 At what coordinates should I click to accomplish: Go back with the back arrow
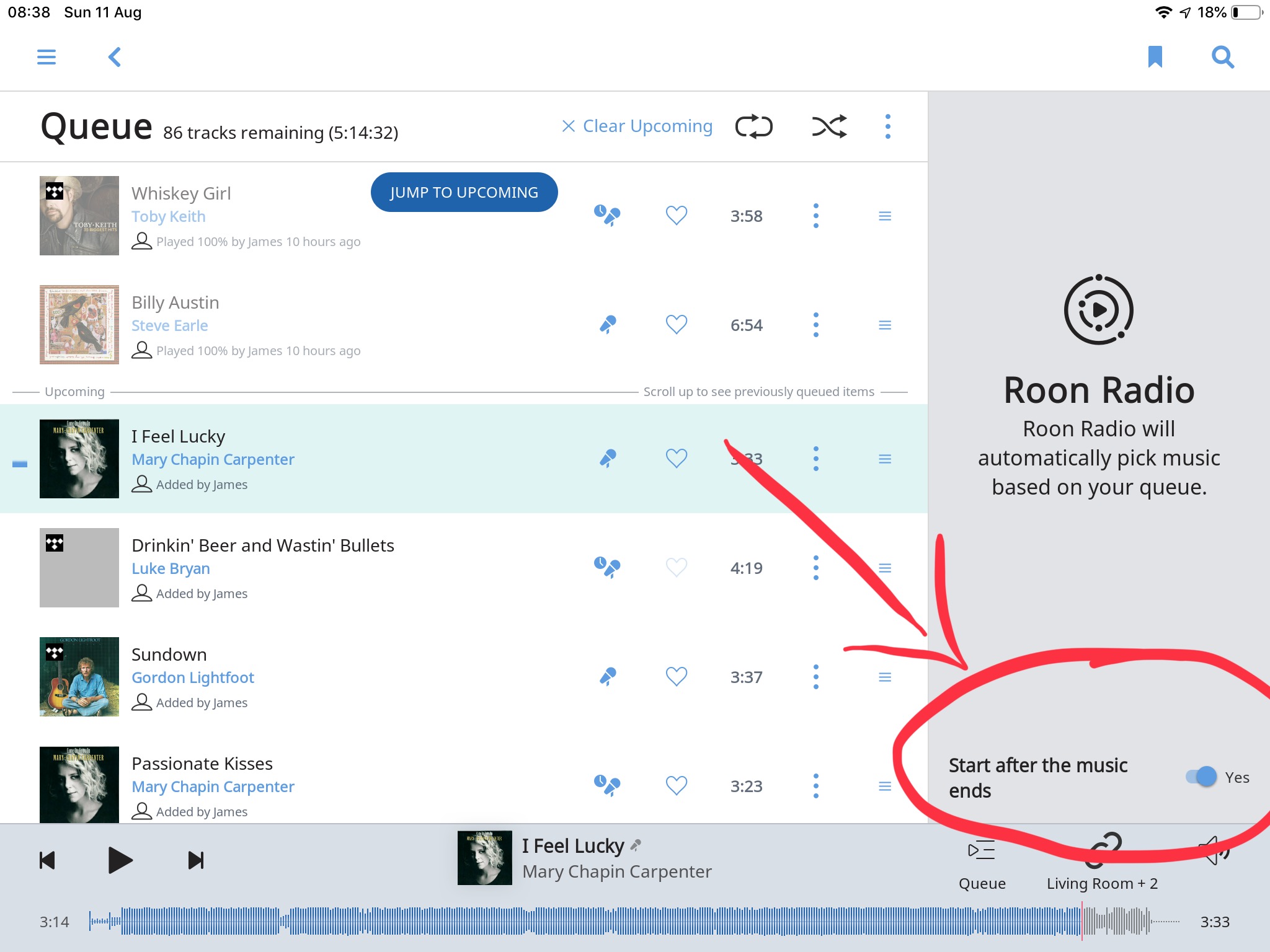[x=115, y=57]
